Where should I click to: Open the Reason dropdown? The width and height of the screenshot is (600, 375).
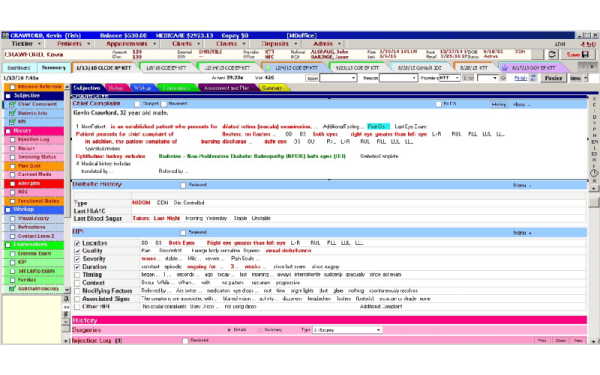coord(398,78)
